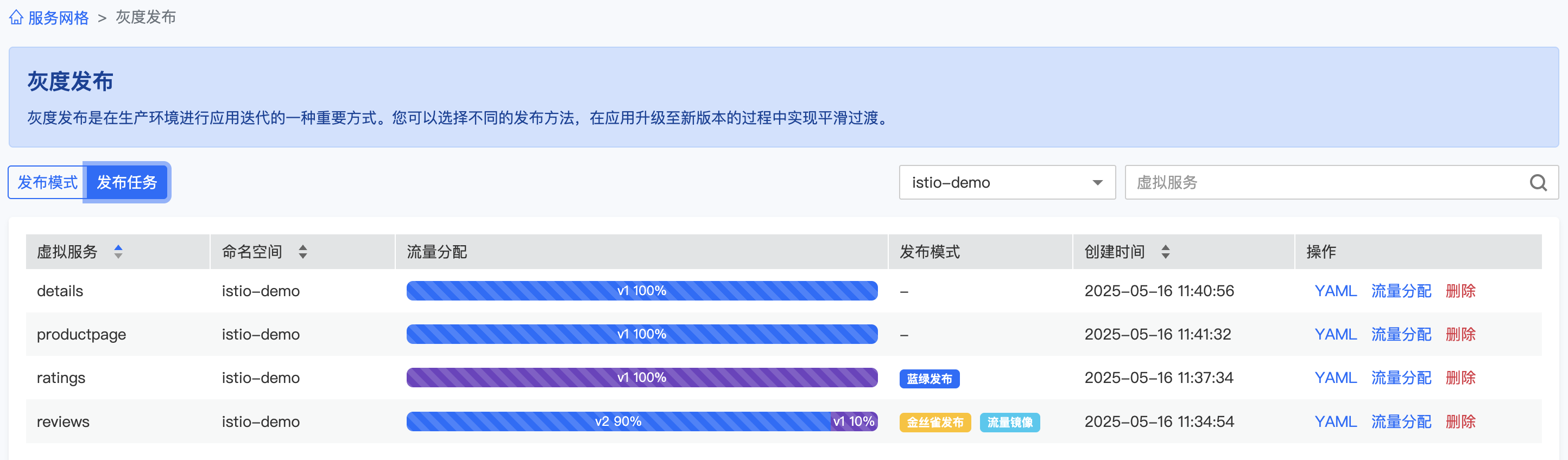Click creation time 2025-05-16 11:37:34
The width and height of the screenshot is (1568, 460).
[x=1159, y=377]
